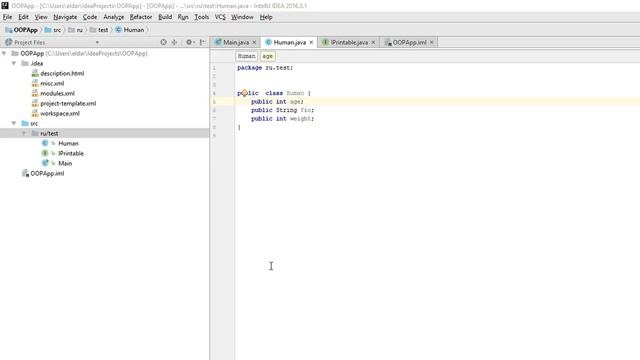
Task: Click test folder in navigation breadcrumb
Action: point(99,30)
